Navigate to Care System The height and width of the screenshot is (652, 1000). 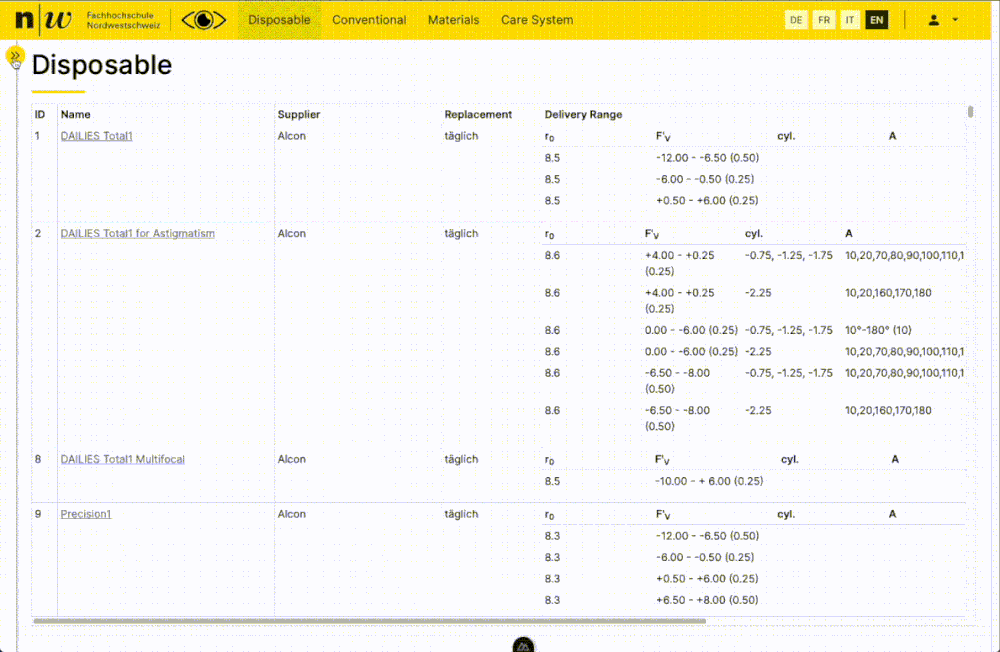(x=537, y=20)
